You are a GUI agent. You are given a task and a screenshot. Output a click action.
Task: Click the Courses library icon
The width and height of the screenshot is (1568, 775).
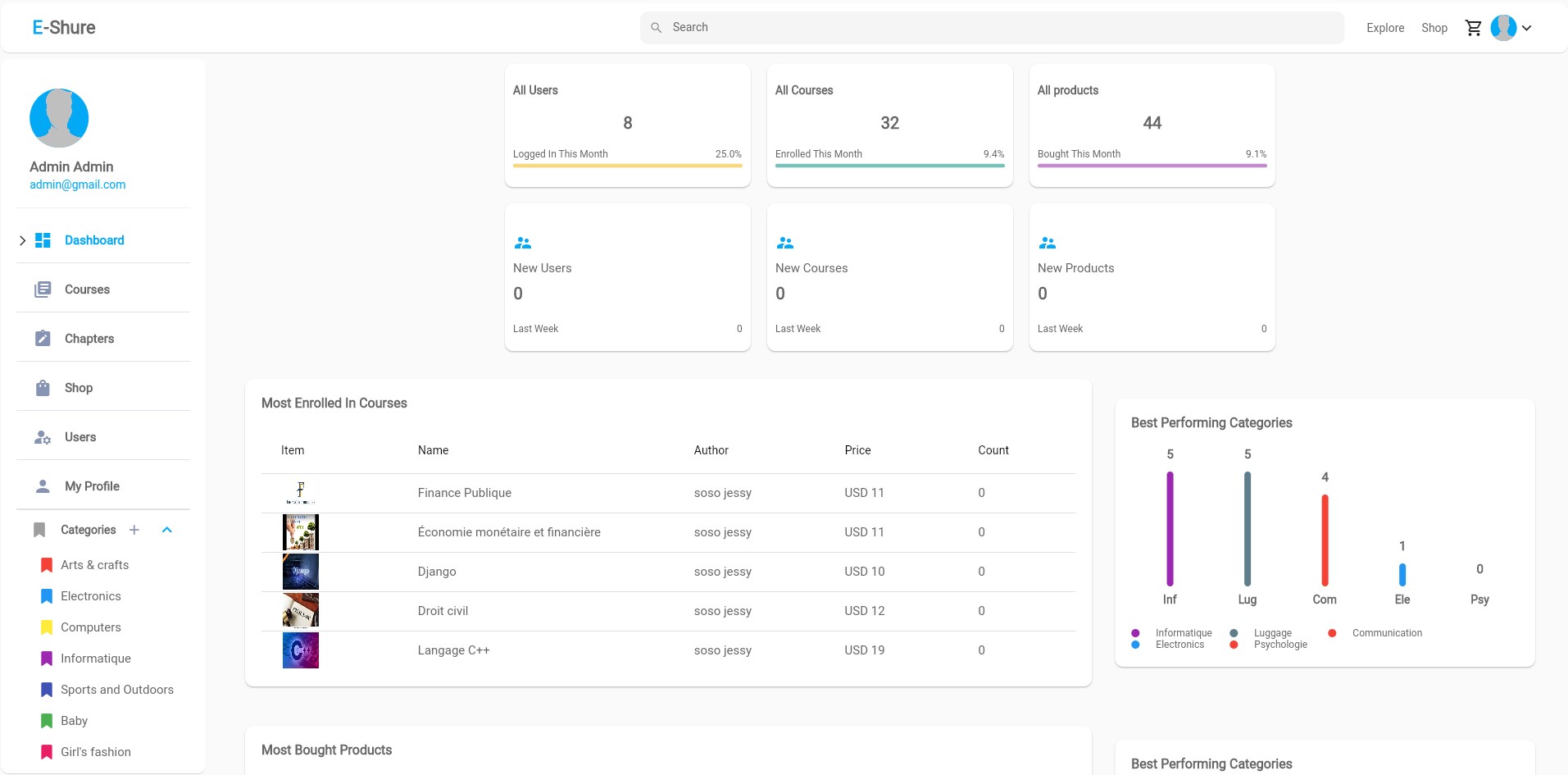(43, 289)
